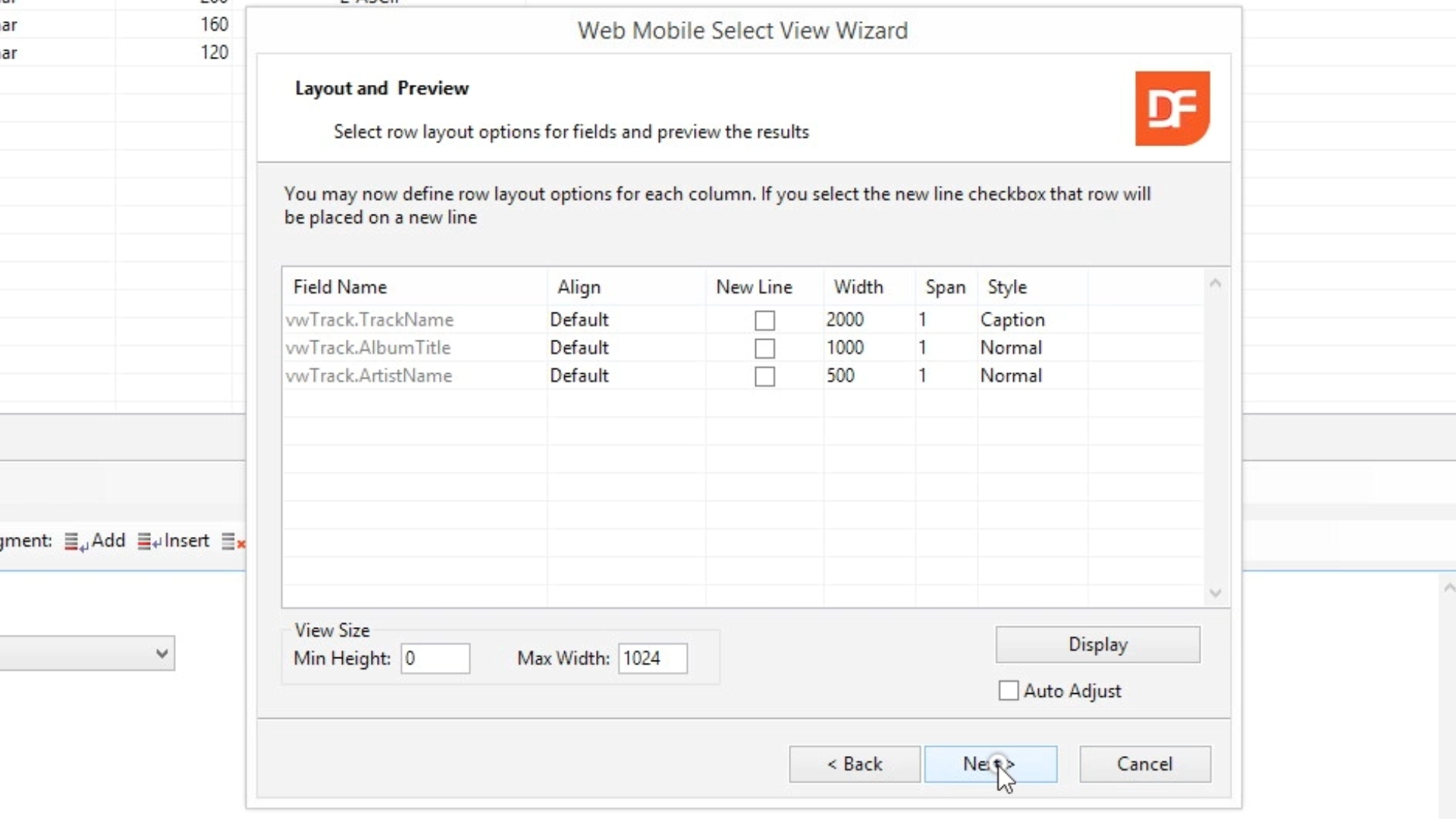Screen dimensions: 1456x819
Task: Cancel the wizard
Action: (1144, 764)
